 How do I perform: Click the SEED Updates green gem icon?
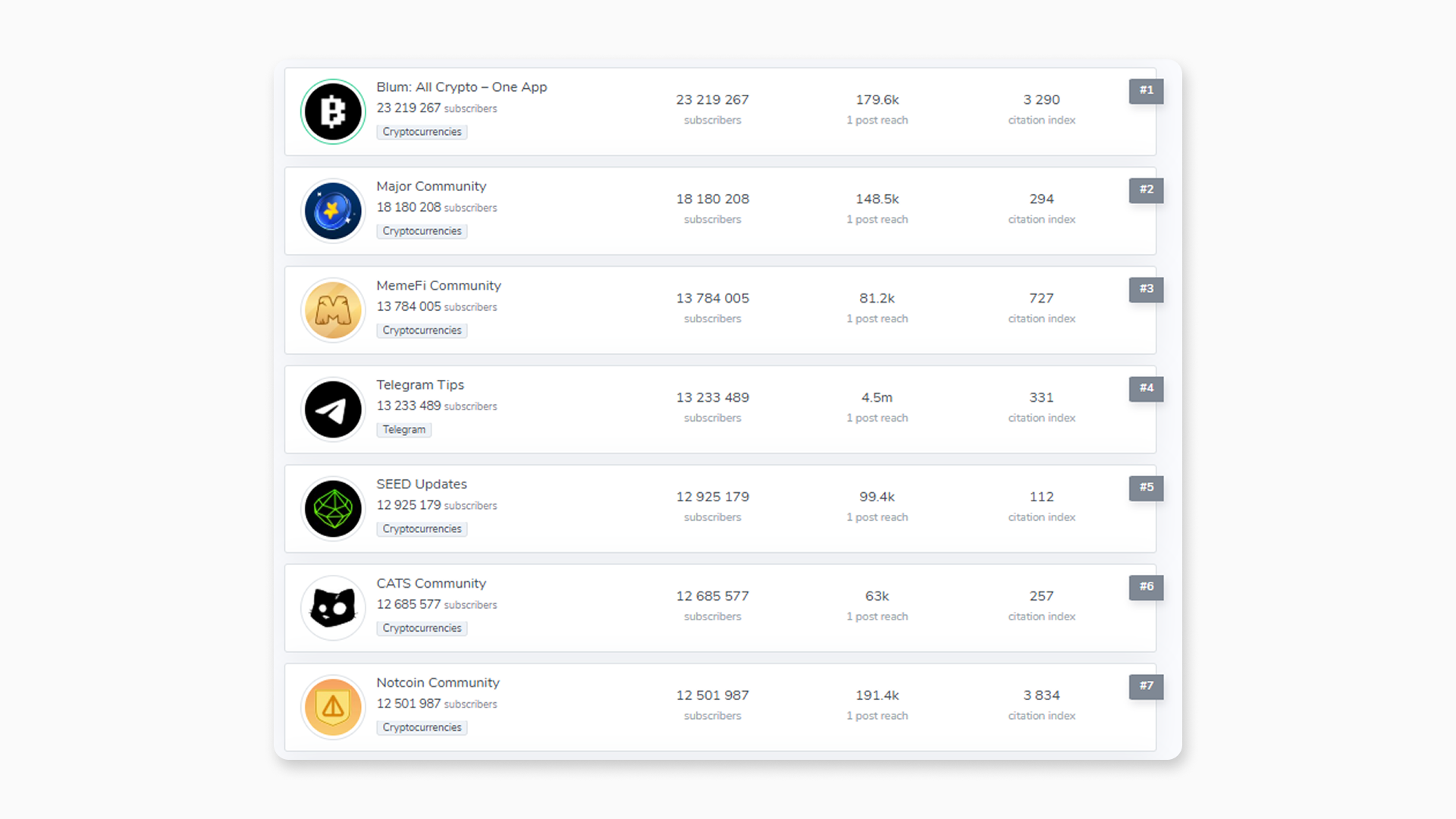point(332,509)
